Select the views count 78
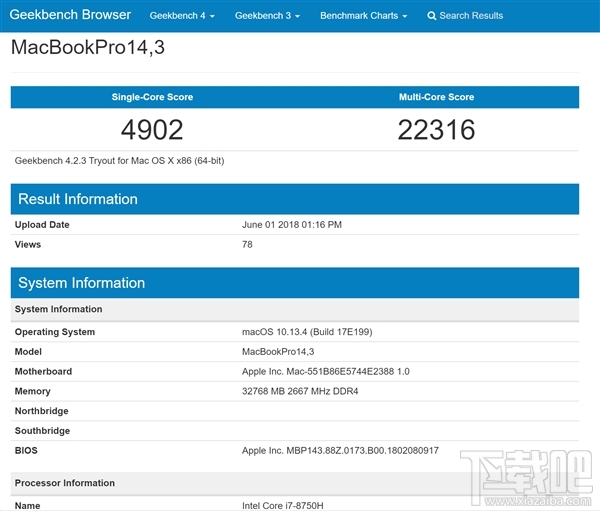Image resolution: width=600 pixels, height=511 pixels. click(x=247, y=244)
